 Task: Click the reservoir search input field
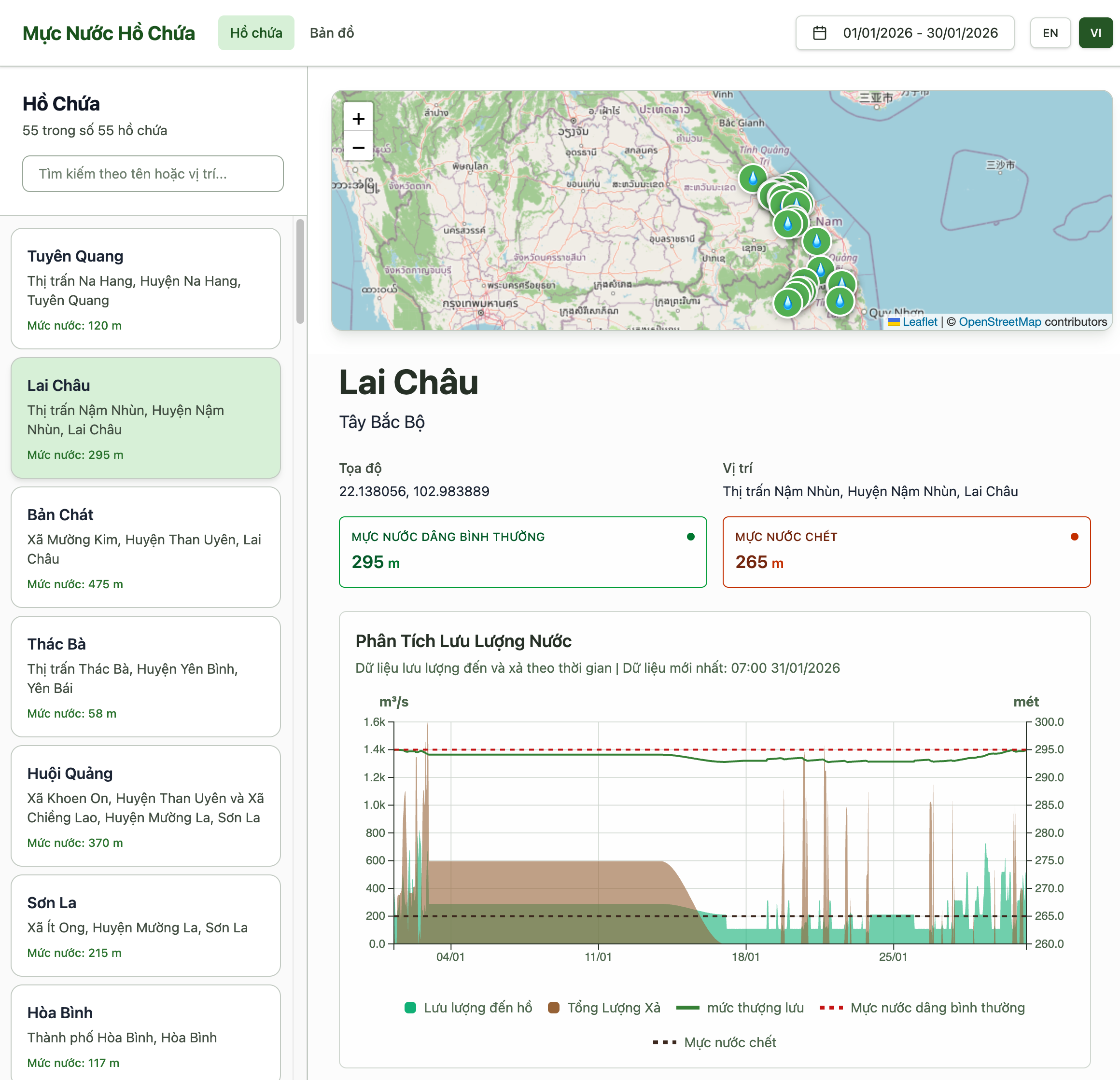tap(153, 174)
